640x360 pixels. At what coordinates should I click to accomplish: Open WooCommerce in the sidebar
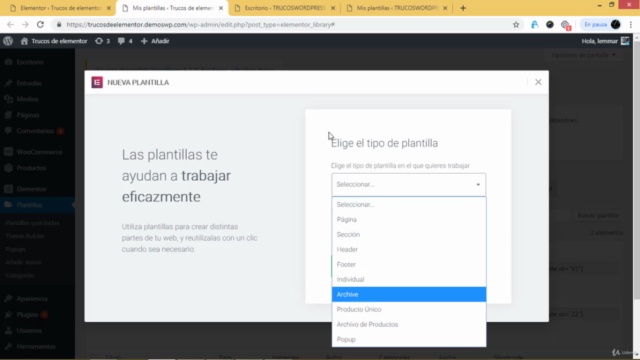tap(39, 152)
